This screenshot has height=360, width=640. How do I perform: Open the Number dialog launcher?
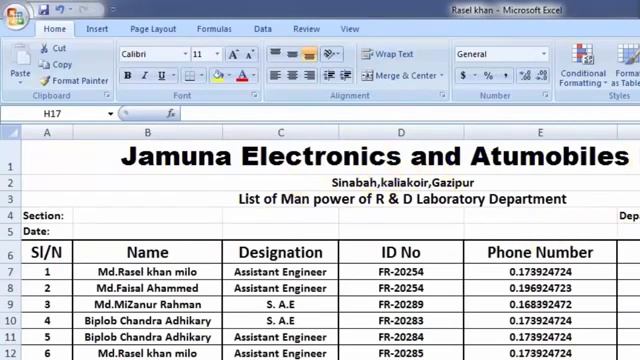click(x=546, y=95)
